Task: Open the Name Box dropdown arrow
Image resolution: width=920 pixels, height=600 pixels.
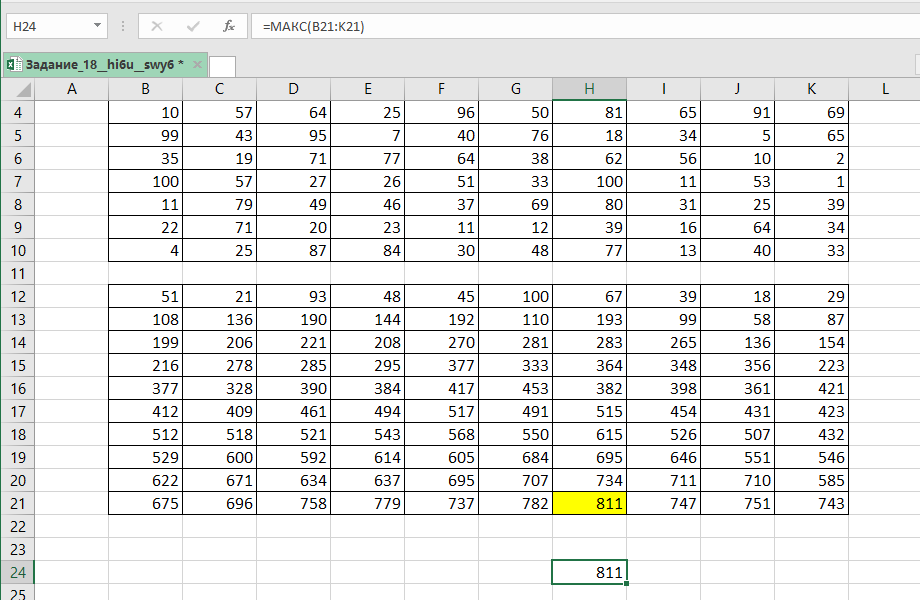Action: tap(97, 26)
